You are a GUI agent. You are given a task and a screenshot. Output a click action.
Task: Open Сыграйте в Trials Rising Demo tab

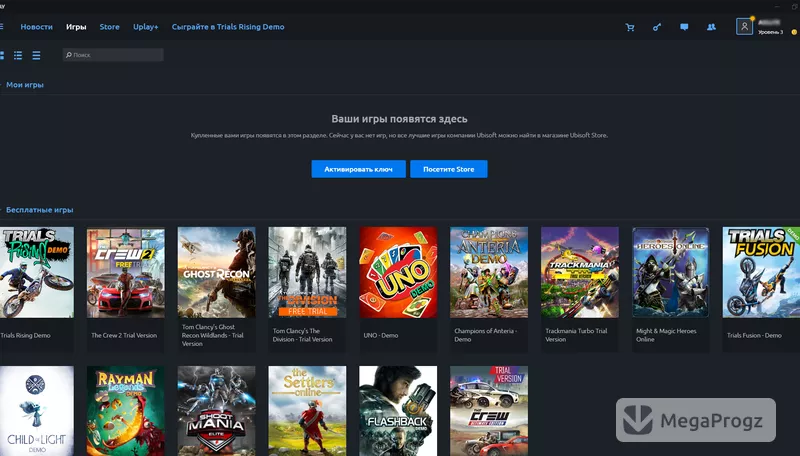228,27
